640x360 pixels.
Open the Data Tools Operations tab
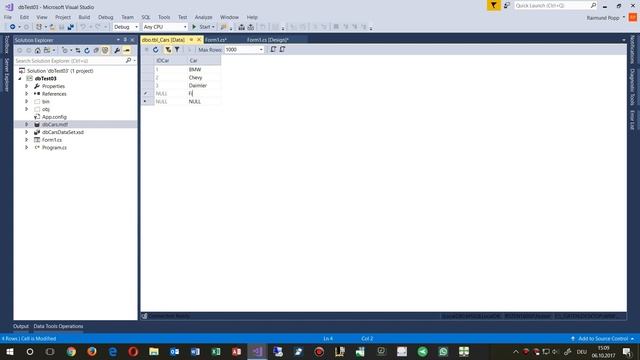coord(58,326)
